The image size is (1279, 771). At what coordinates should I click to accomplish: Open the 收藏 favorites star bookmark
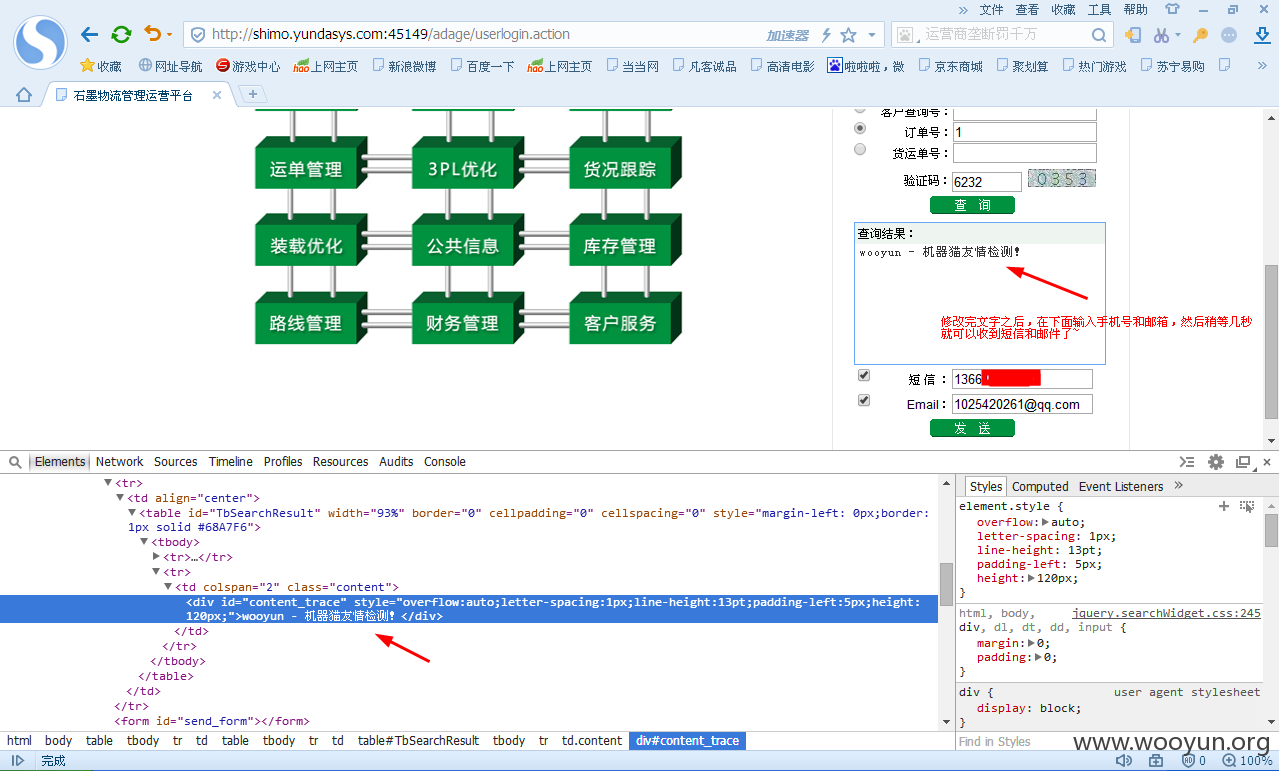pos(101,66)
